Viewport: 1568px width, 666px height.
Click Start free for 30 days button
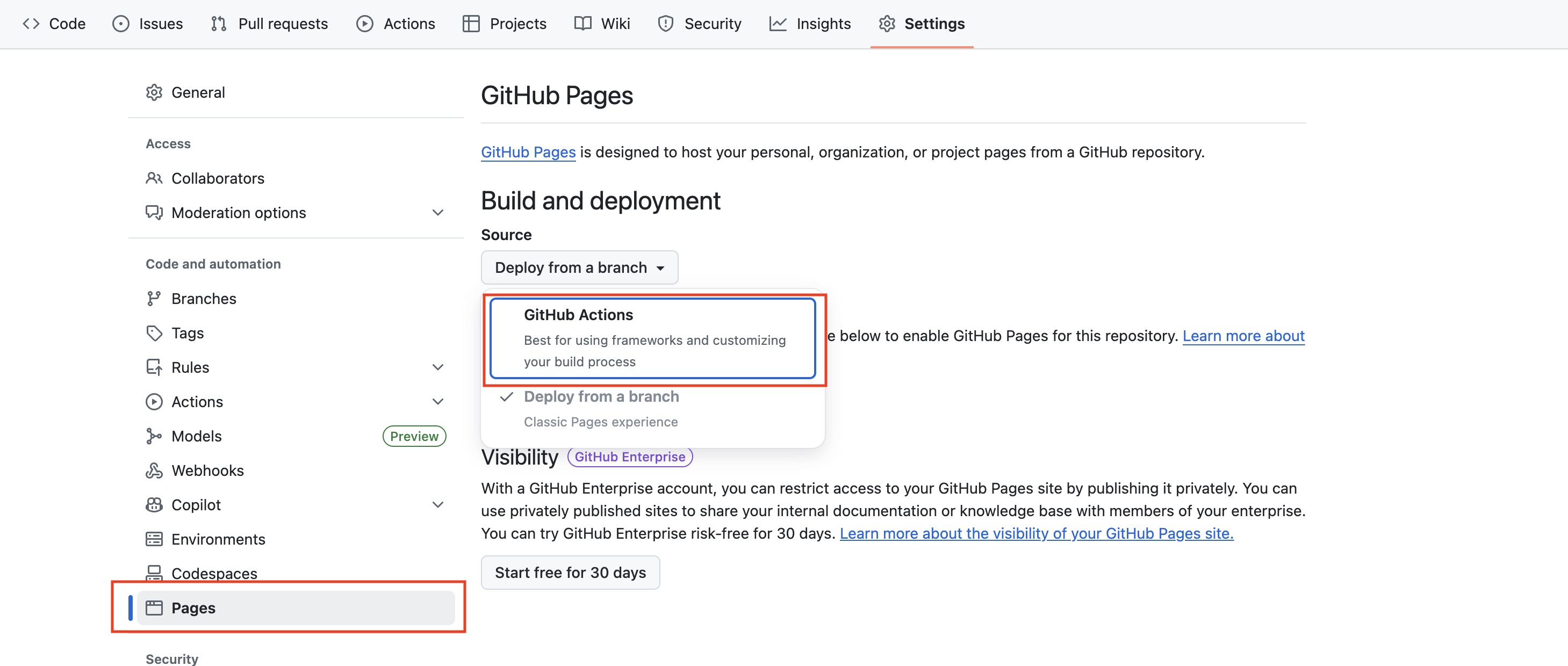pyautogui.click(x=570, y=573)
